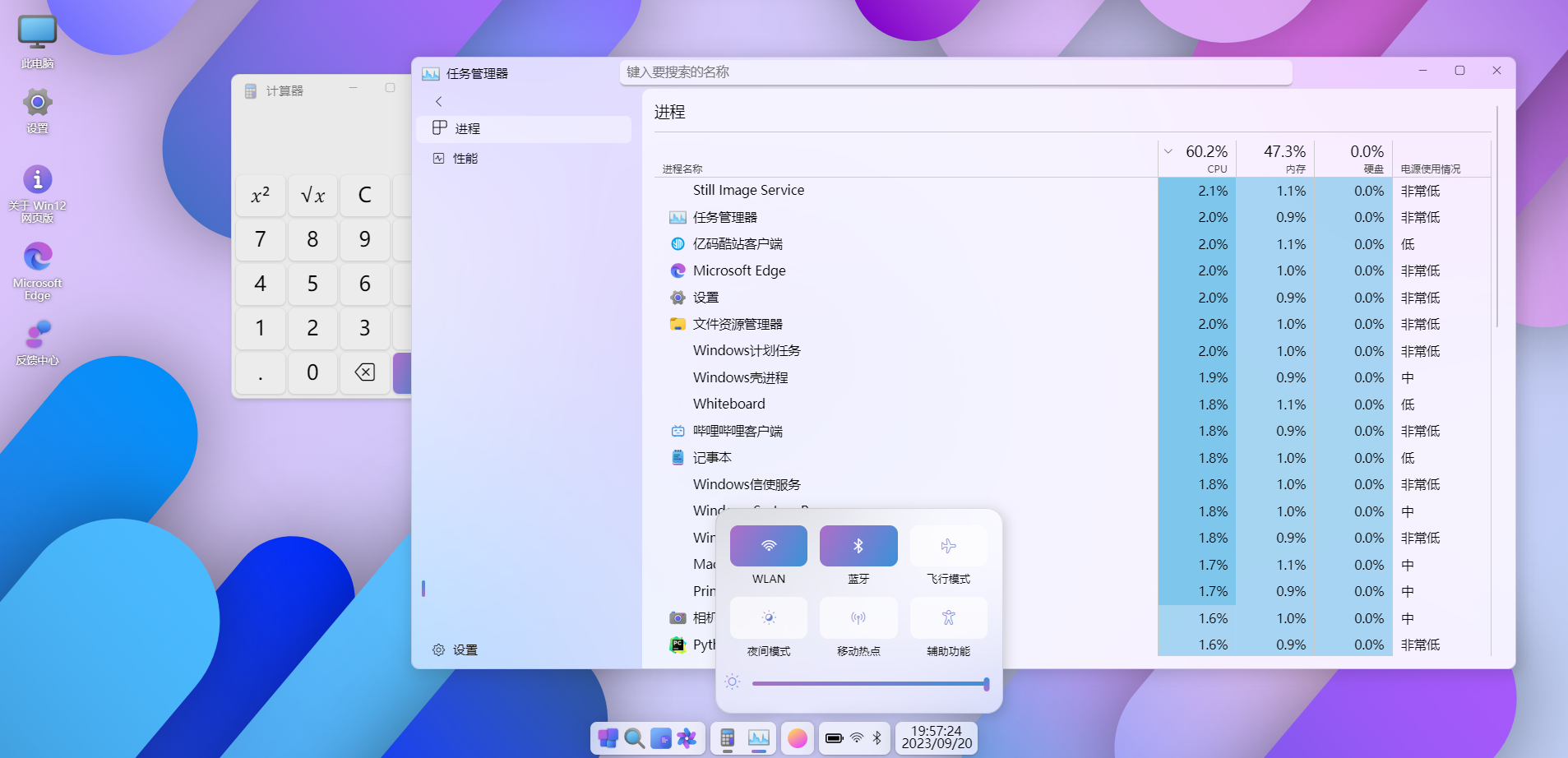1568x758 pixels.
Task: Enable 飞行模式 airplane mode
Action: pos(948,546)
